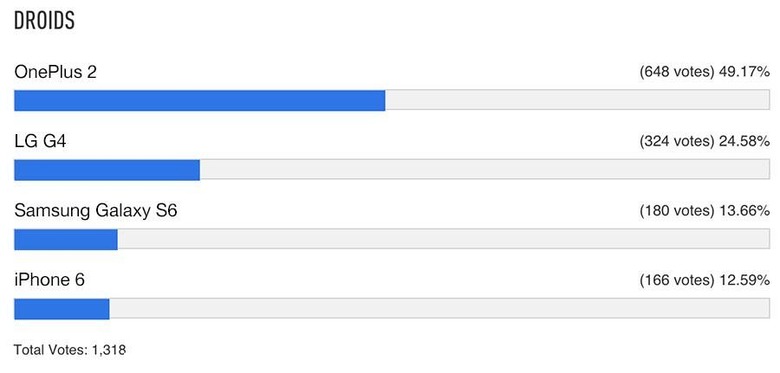The image size is (780, 373).
Task: Select the Samsung Galaxy S6 label
Action: coord(96,211)
